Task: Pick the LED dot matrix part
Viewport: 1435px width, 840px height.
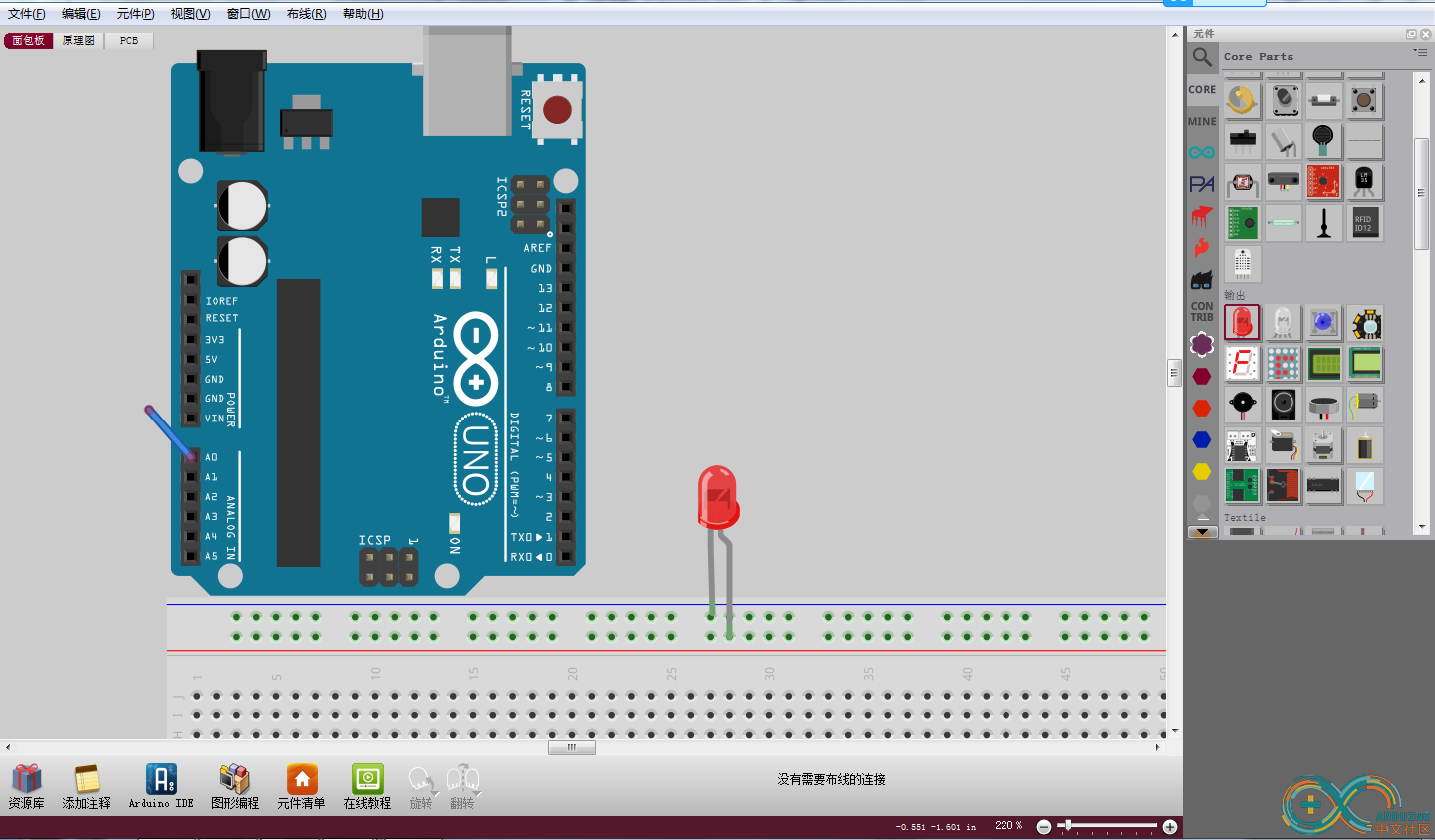Action: (1284, 364)
